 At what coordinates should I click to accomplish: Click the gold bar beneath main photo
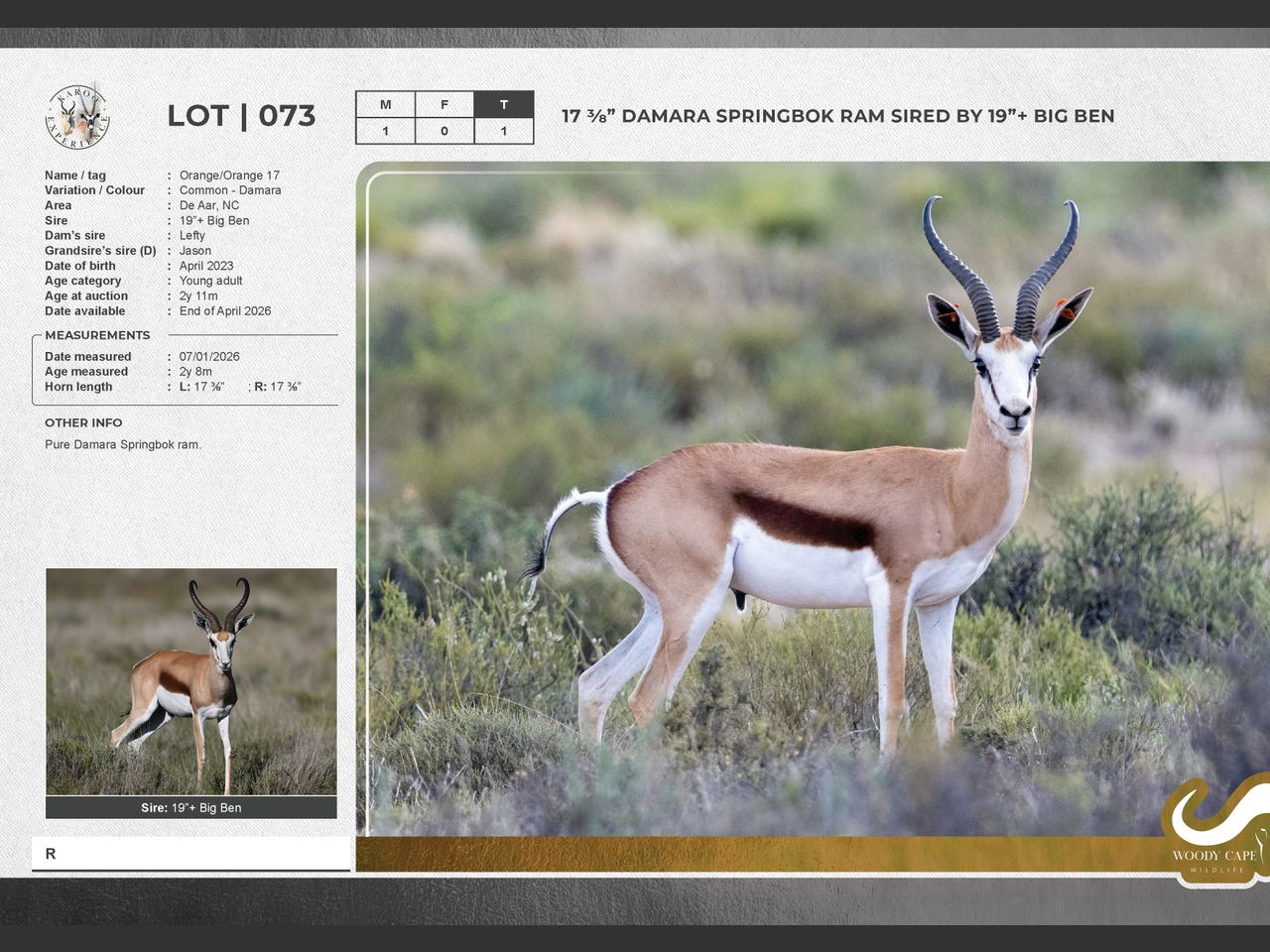[754, 854]
